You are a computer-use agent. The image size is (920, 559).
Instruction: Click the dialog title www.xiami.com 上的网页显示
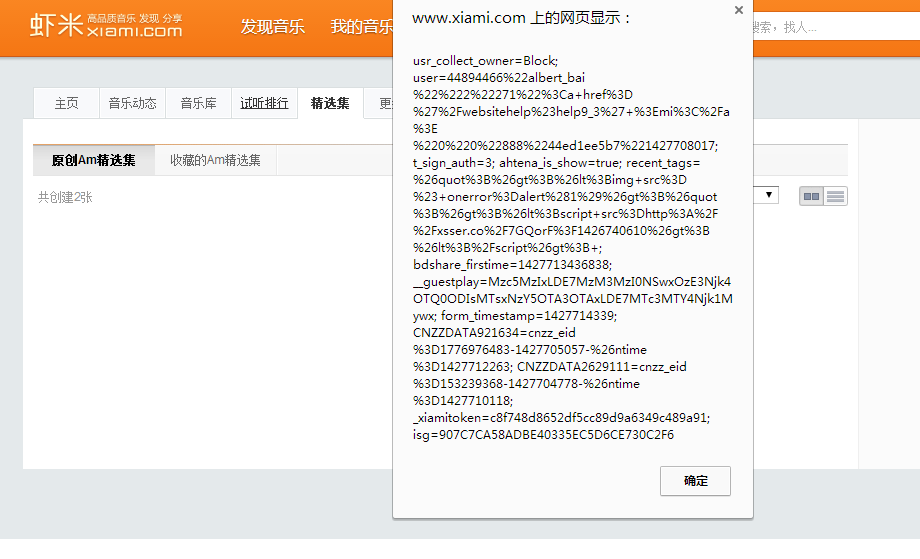521,18
